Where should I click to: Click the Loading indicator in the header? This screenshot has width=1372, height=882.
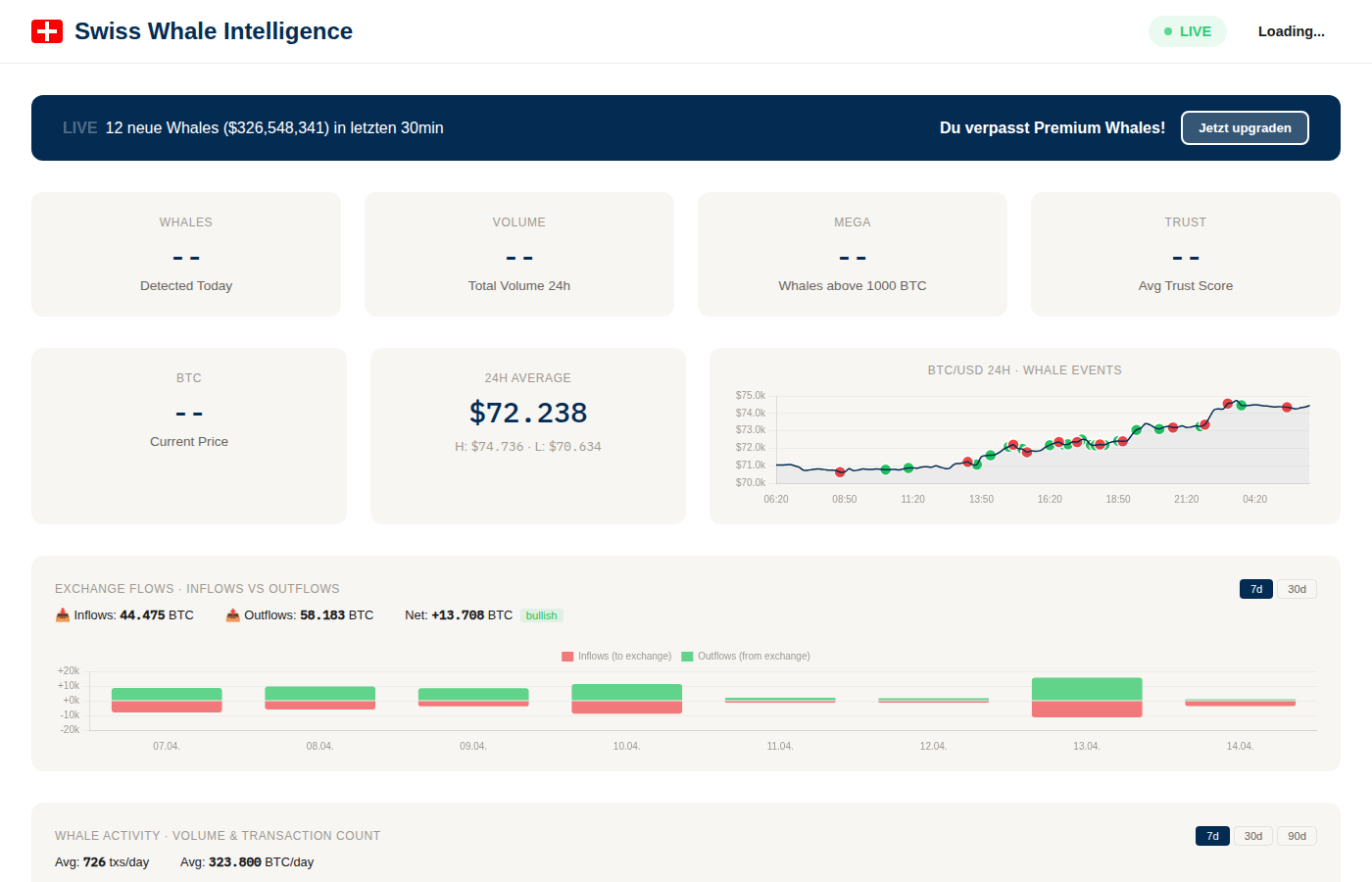pyautogui.click(x=1291, y=30)
